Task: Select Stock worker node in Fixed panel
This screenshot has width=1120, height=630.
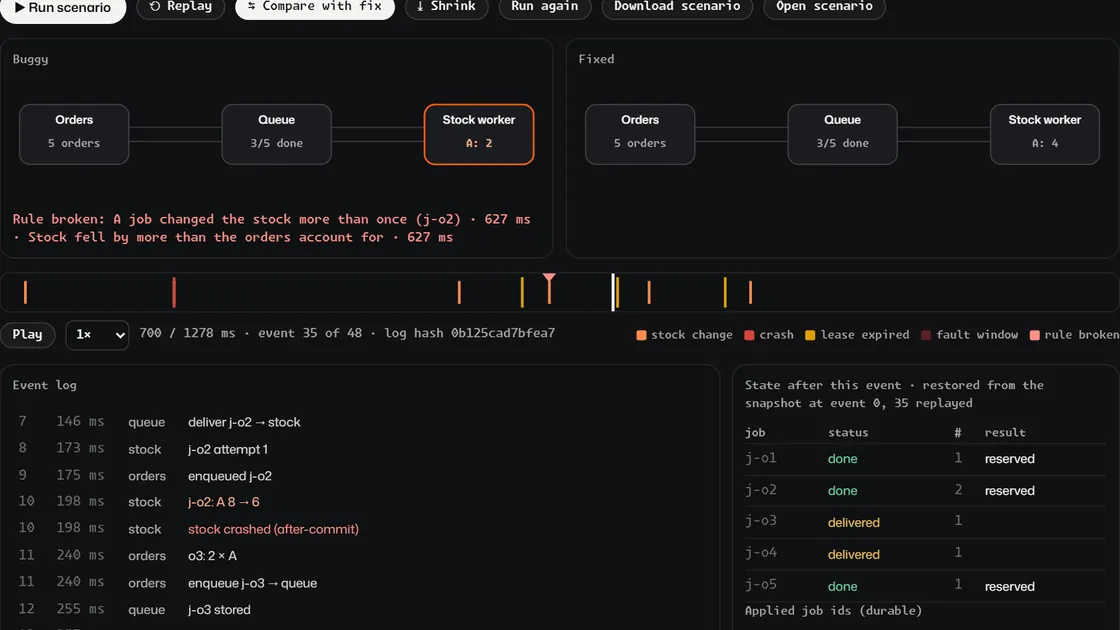Action: (1044, 134)
